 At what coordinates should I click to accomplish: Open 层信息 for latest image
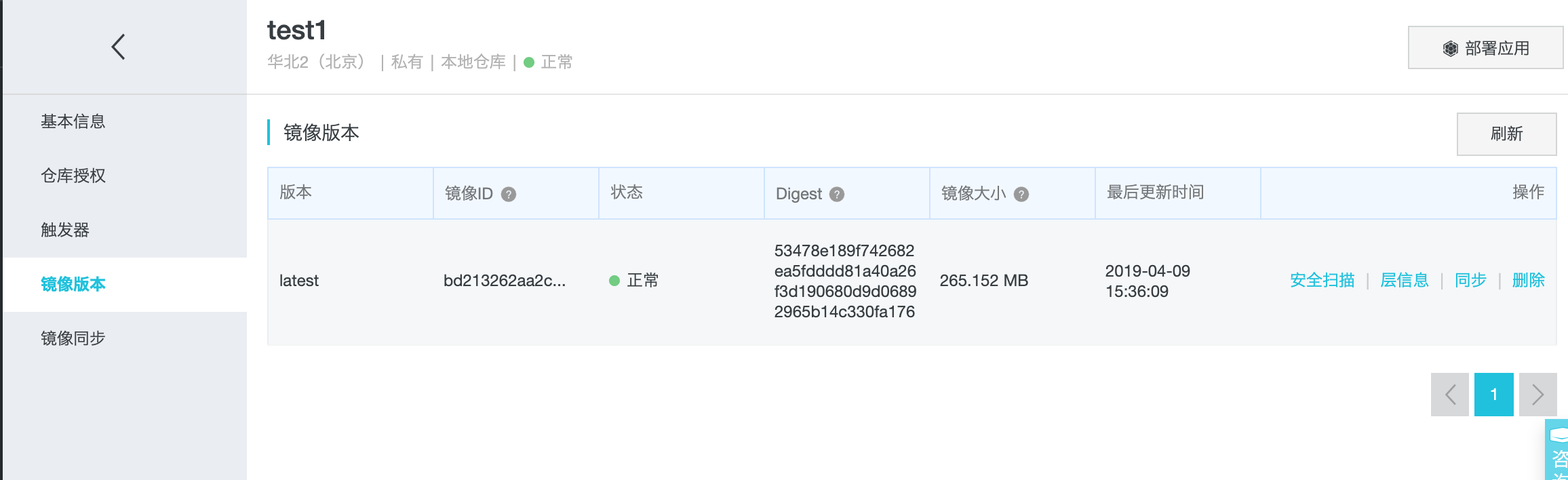point(1404,281)
